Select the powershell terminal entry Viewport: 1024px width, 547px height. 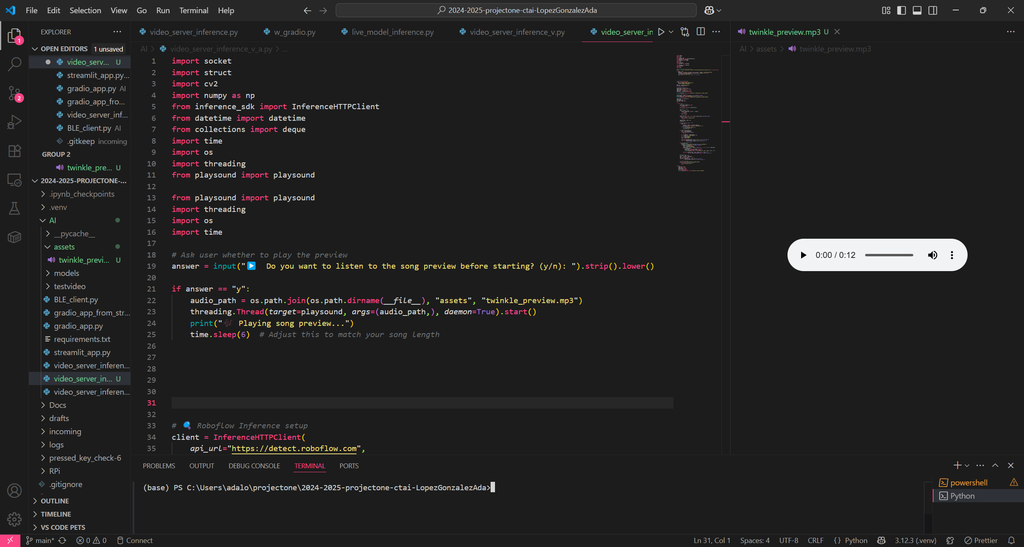pos(968,482)
